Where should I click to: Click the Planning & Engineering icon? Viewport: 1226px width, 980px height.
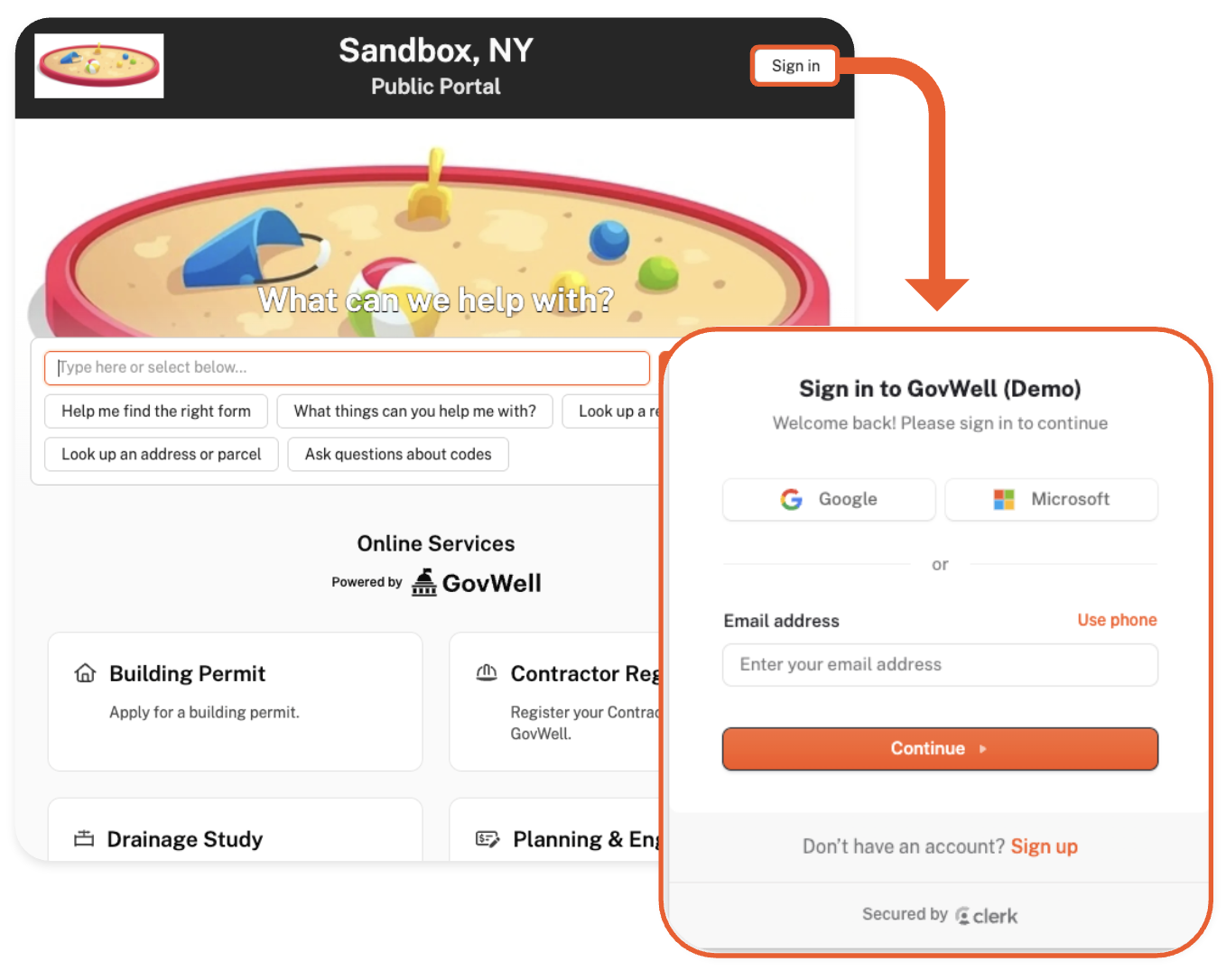(x=488, y=839)
